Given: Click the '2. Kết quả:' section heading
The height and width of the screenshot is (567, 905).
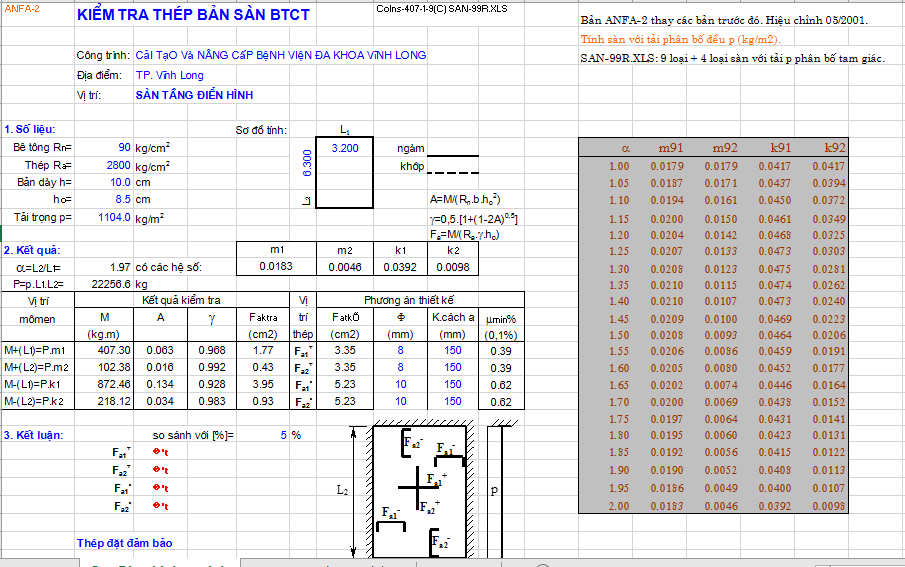Looking at the screenshot, I should pyautogui.click(x=32, y=250).
